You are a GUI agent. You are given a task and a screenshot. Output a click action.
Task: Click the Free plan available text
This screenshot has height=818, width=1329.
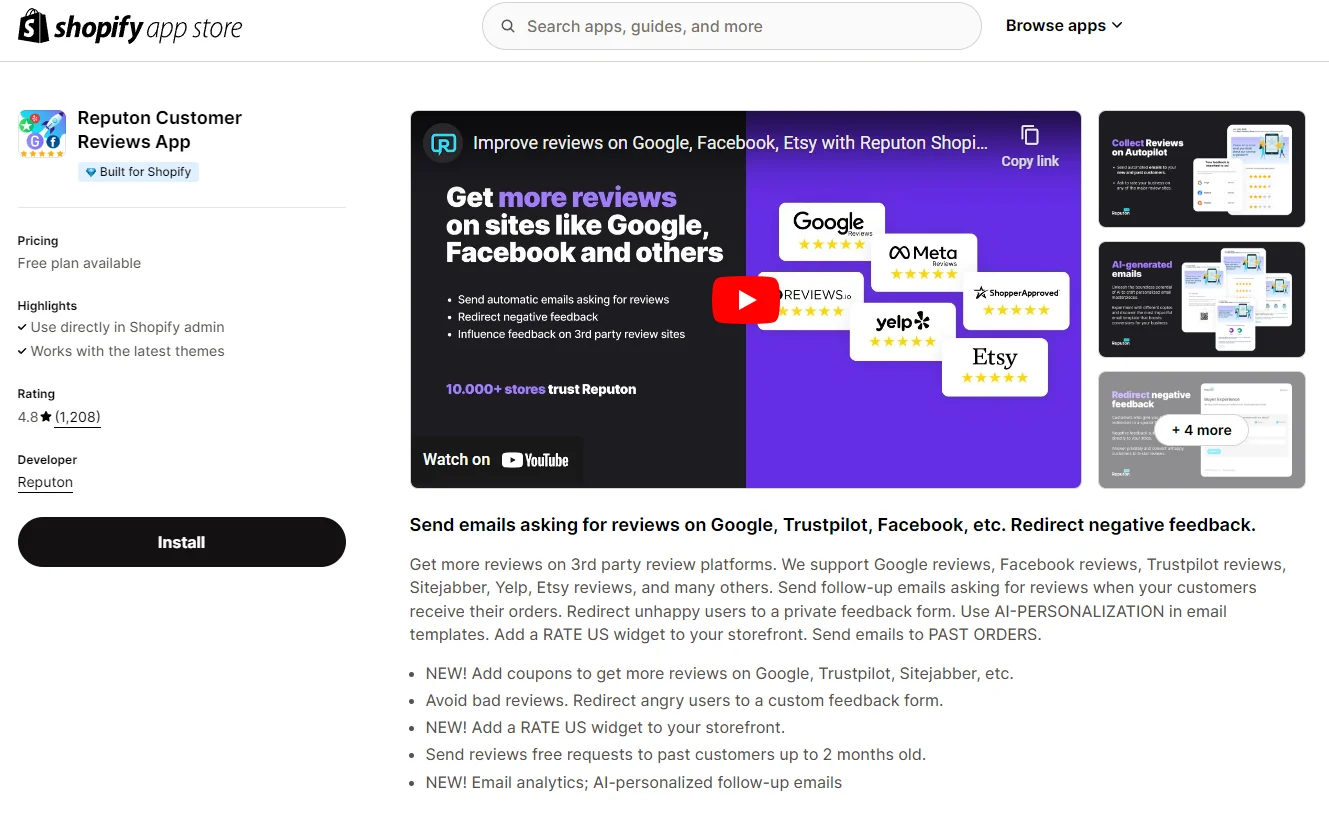[x=79, y=263]
